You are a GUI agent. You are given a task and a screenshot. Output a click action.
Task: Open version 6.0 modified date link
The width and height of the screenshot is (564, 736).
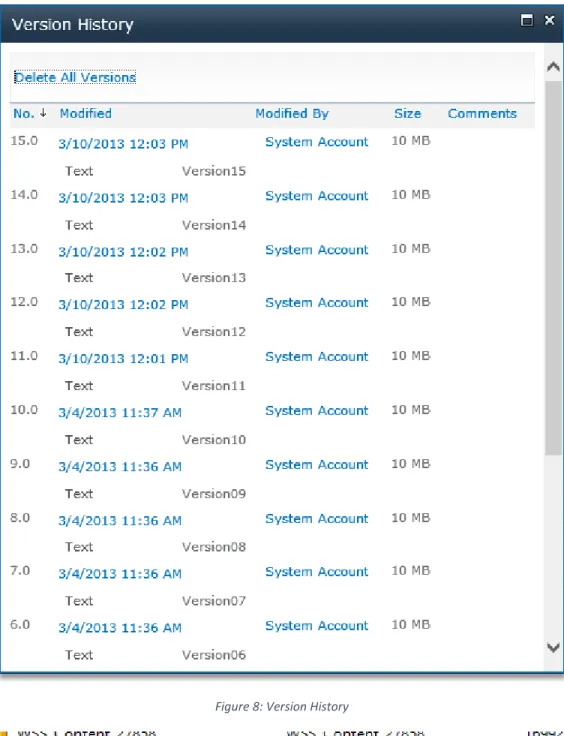[x=120, y=628]
